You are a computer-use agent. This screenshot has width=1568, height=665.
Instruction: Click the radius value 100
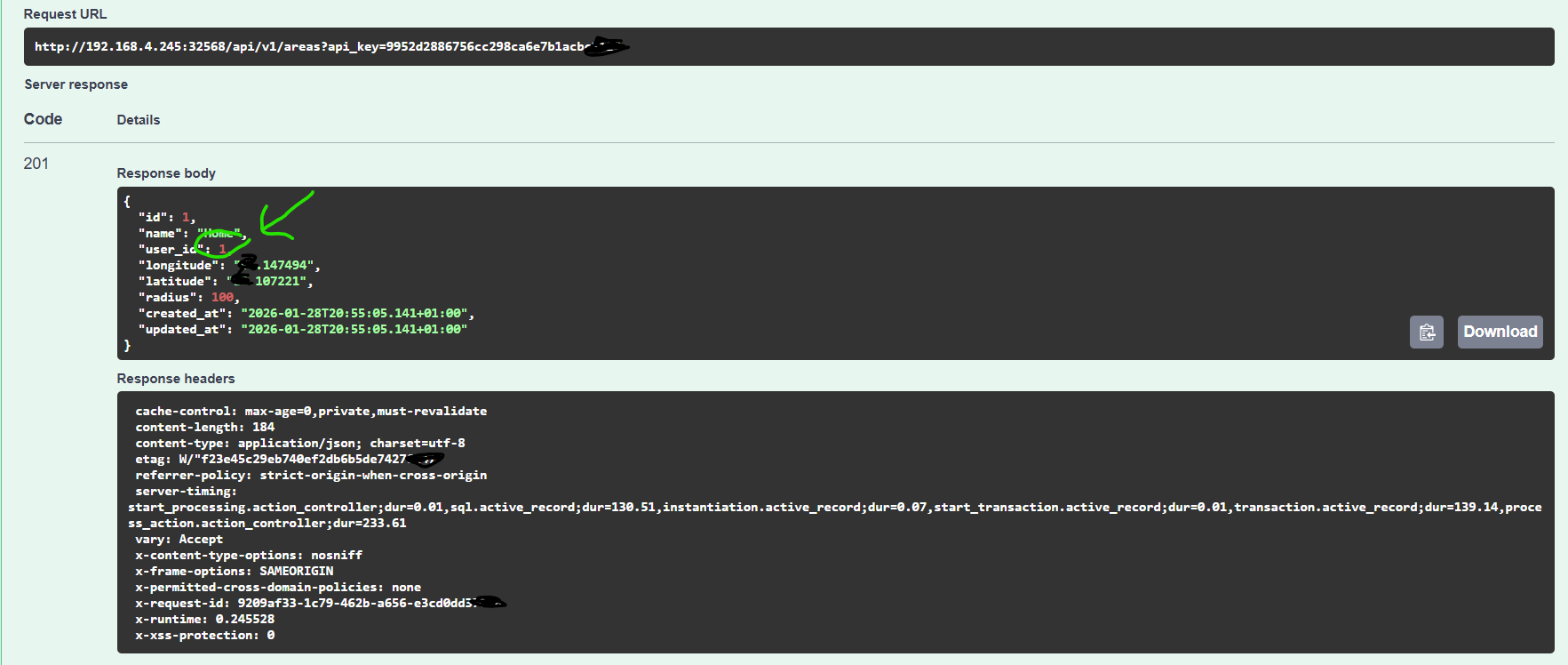(222, 298)
